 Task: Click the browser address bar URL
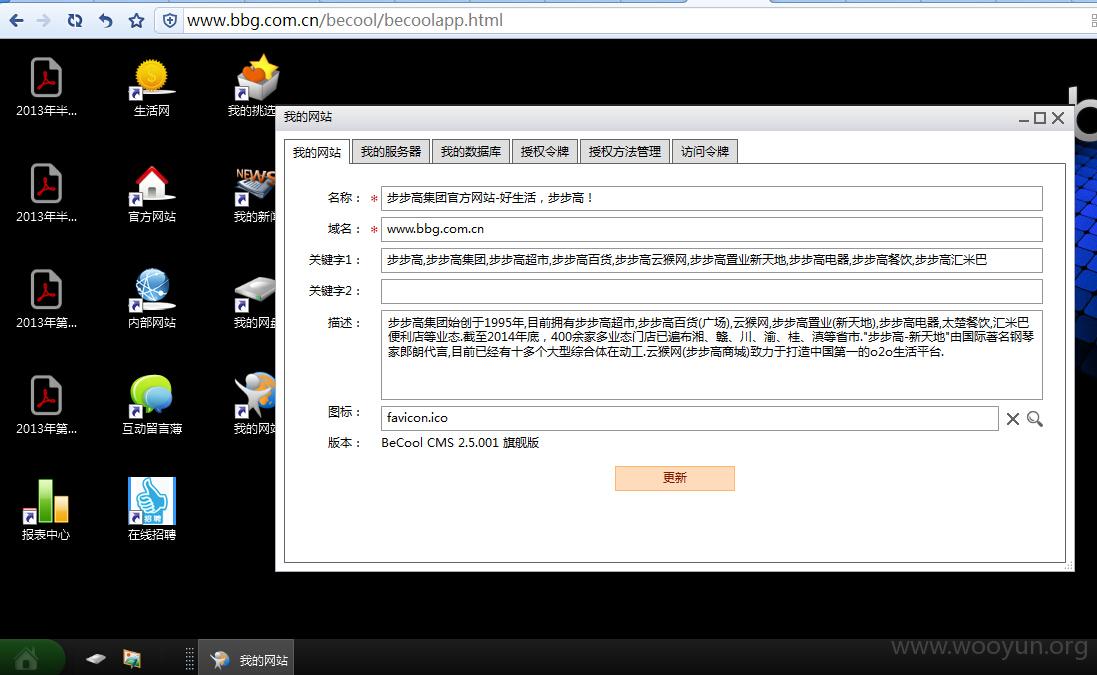(345, 21)
